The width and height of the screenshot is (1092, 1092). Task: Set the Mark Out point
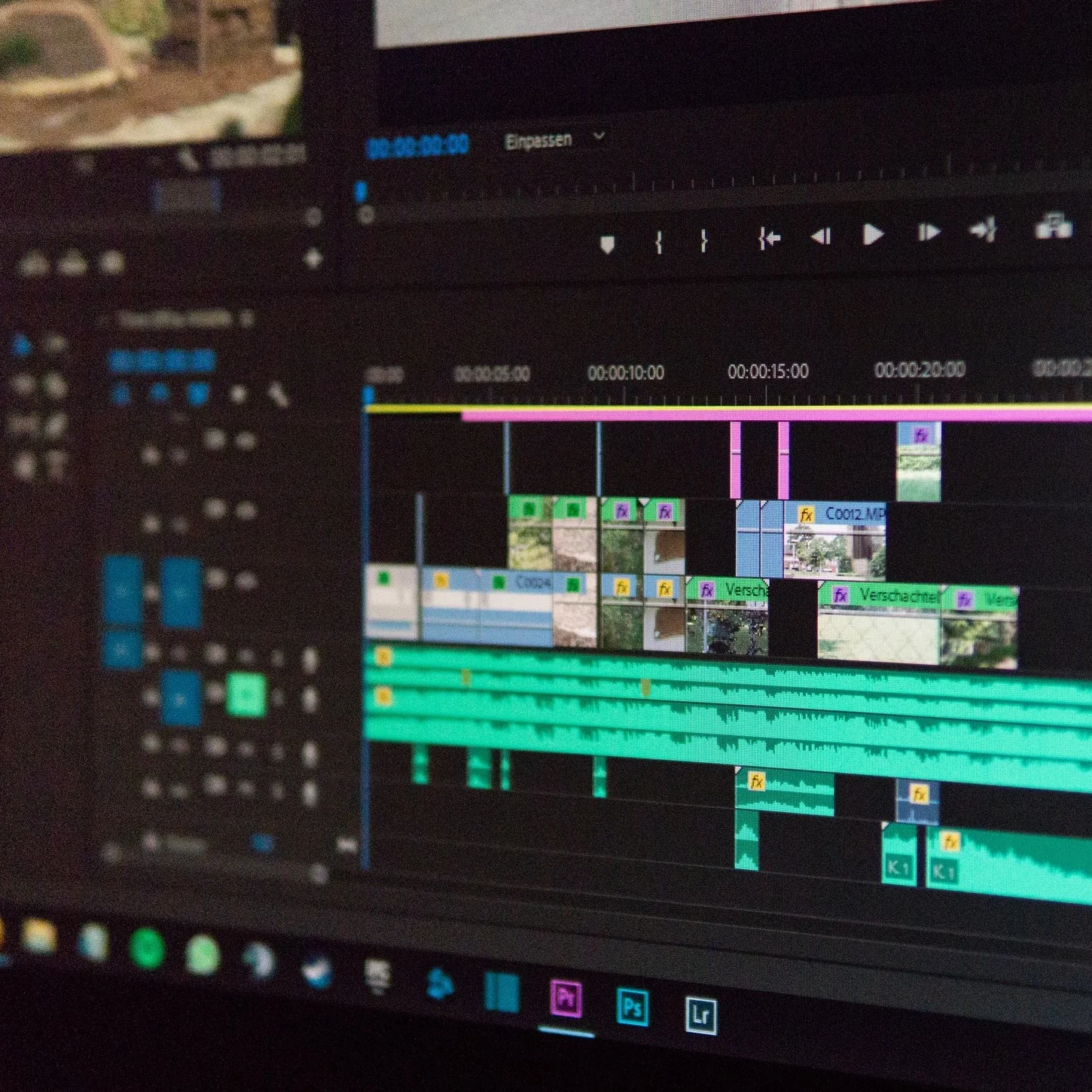[x=703, y=240]
